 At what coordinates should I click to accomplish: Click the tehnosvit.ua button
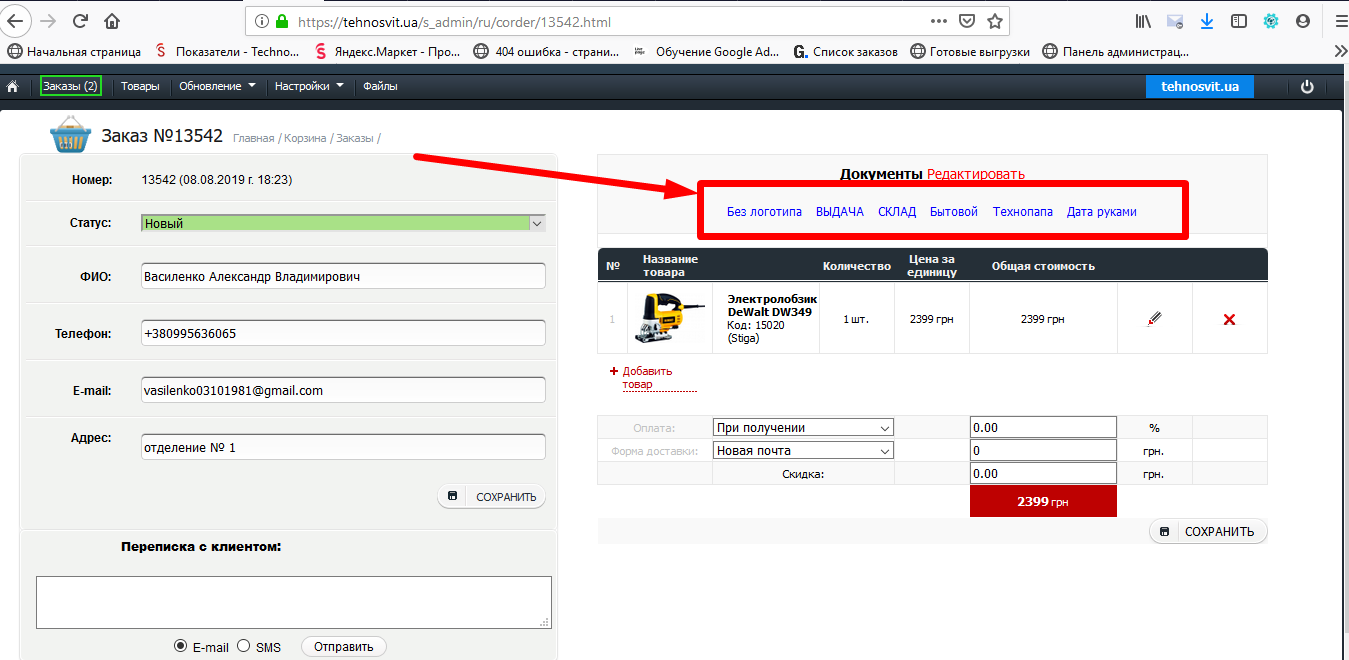(1200, 87)
